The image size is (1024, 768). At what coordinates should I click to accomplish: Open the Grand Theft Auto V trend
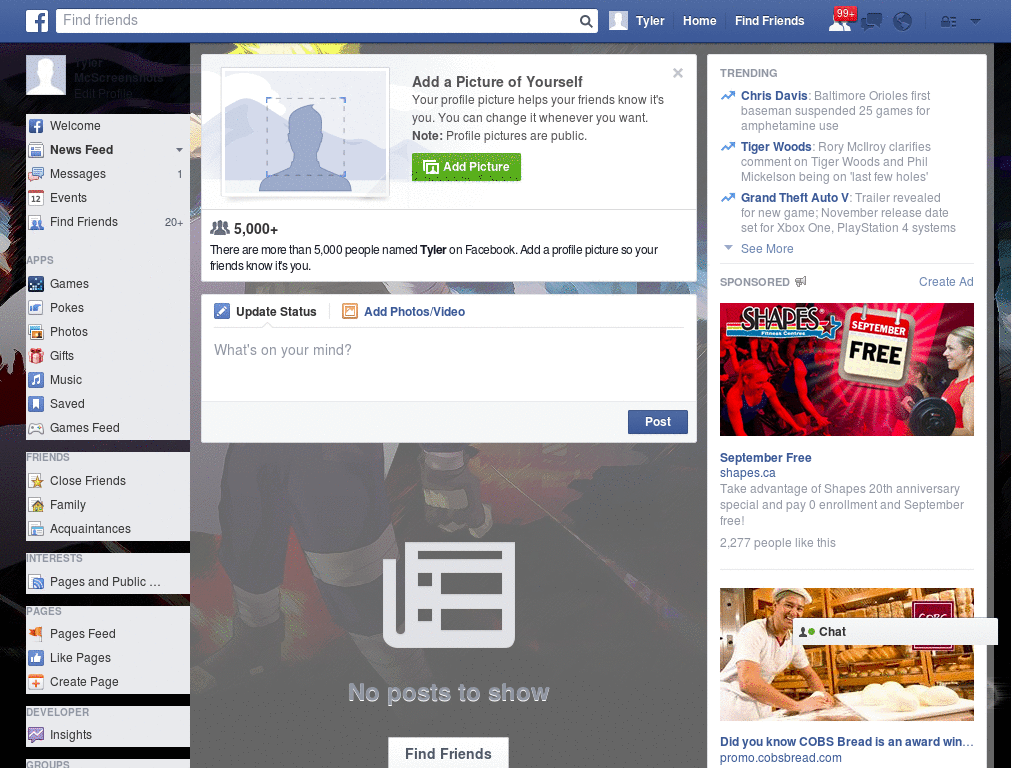[x=794, y=198]
